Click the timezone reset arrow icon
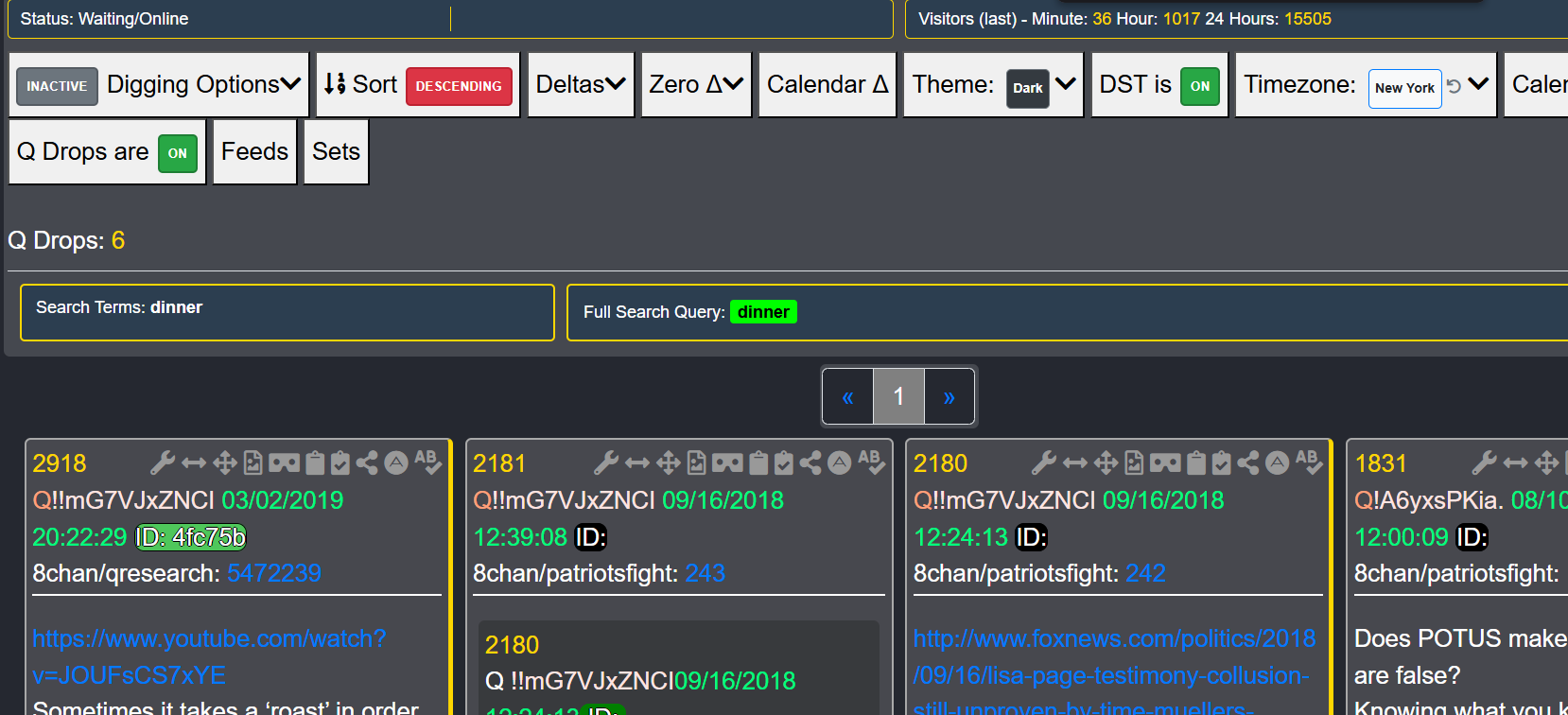Image resolution: width=1568 pixels, height=715 pixels. coord(1455,86)
